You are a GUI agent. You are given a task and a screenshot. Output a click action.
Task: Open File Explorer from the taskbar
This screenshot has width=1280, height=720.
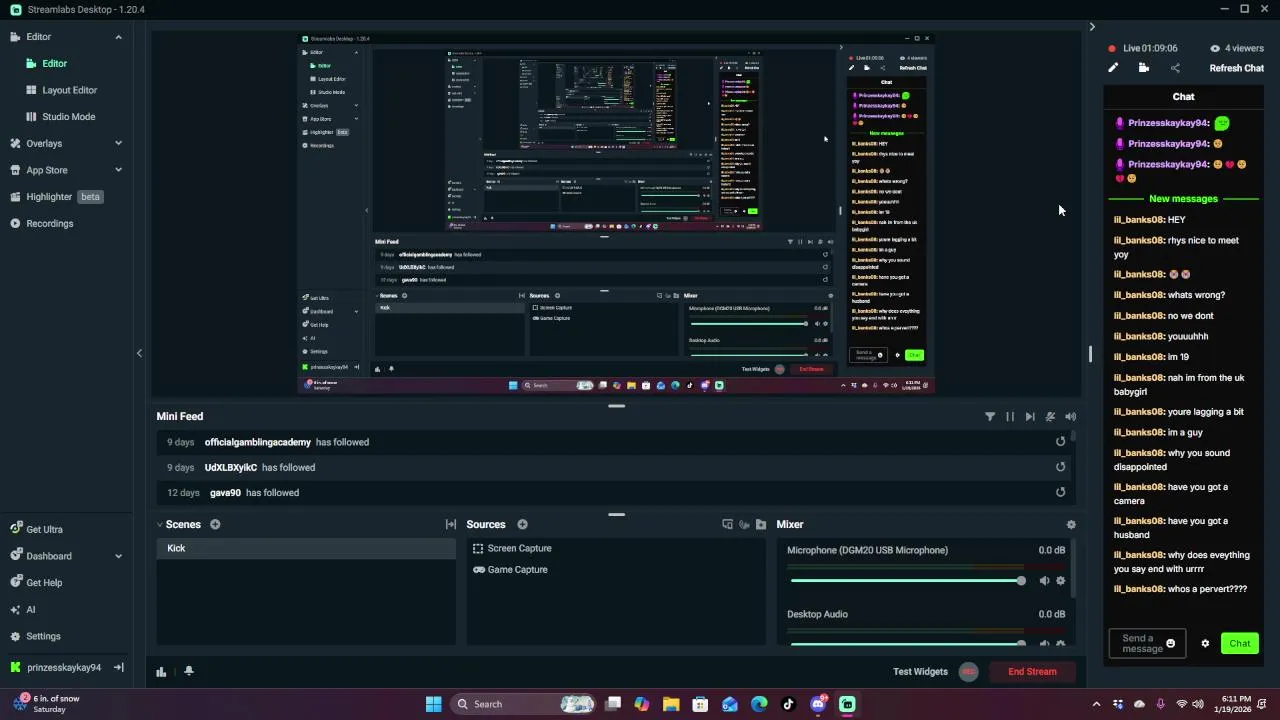[671, 704]
